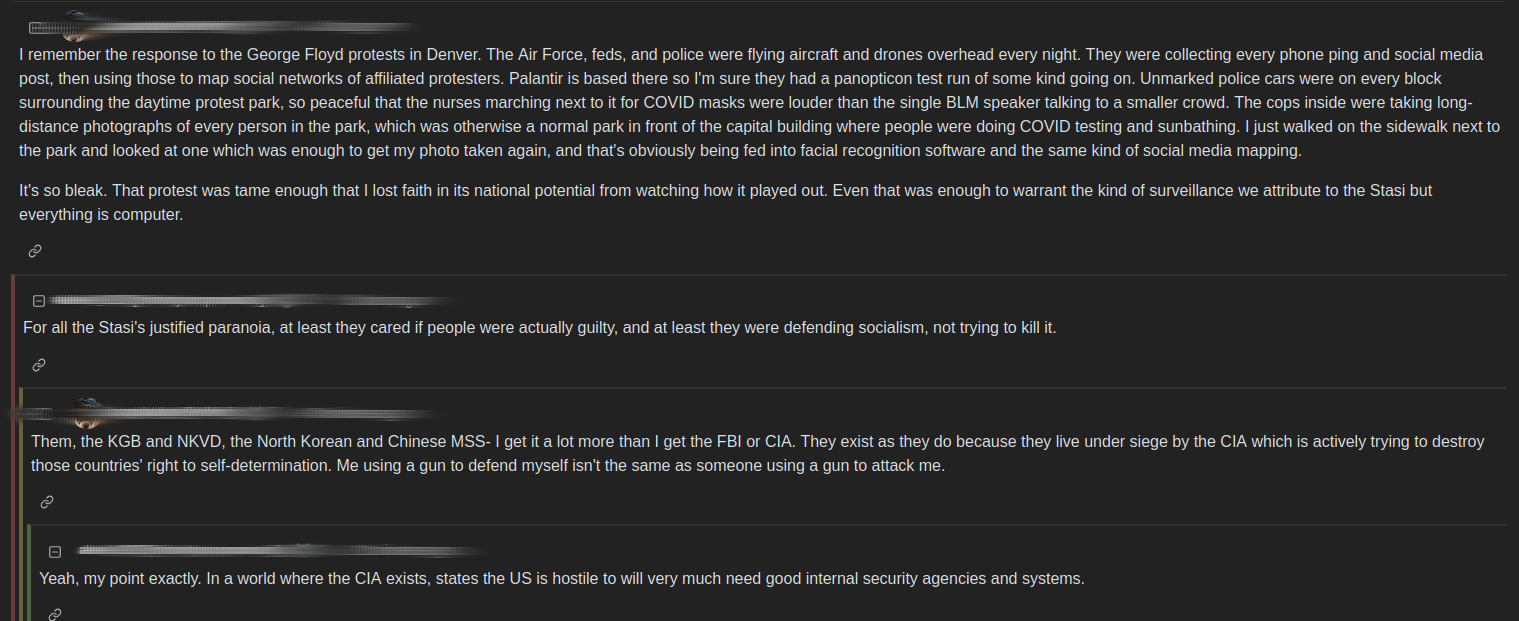Collapse the George Floyd protests comment
This screenshot has width=1519, height=621.
click(36, 27)
